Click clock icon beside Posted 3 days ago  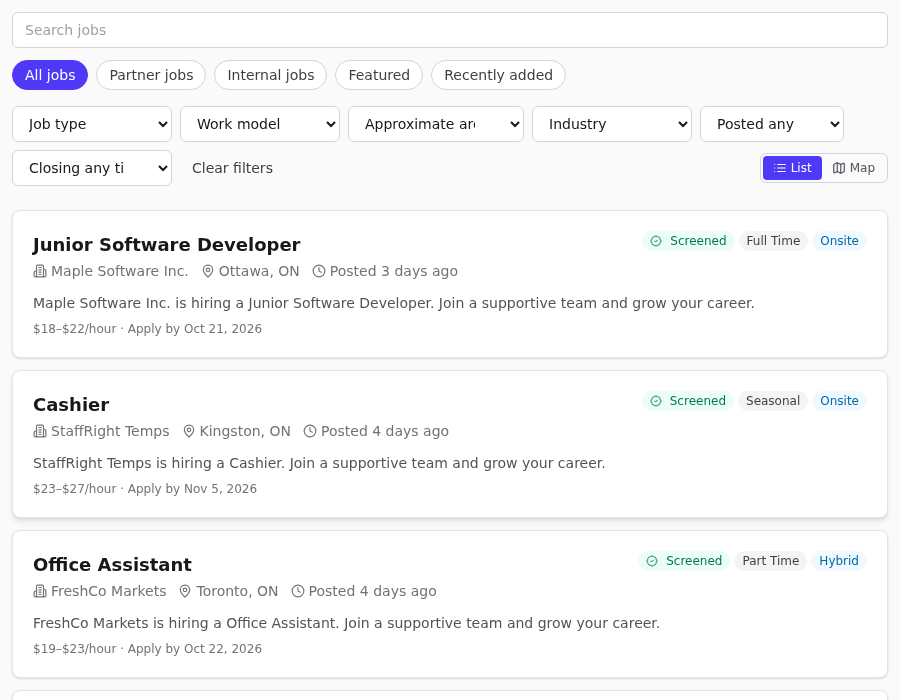319,271
